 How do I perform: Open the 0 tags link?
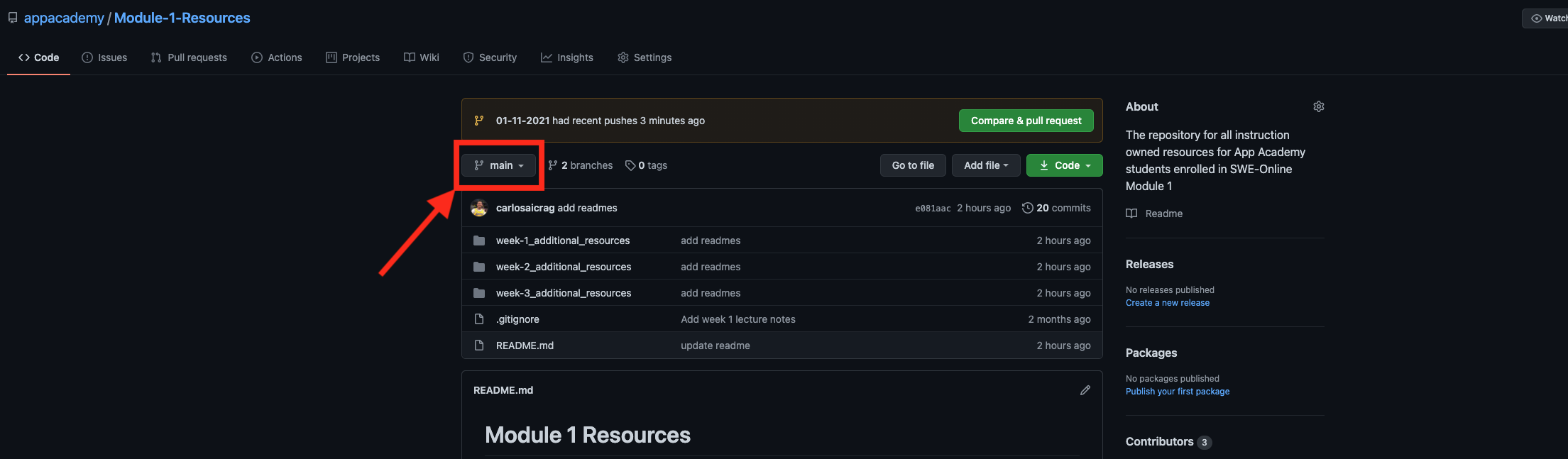coord(647,165)
